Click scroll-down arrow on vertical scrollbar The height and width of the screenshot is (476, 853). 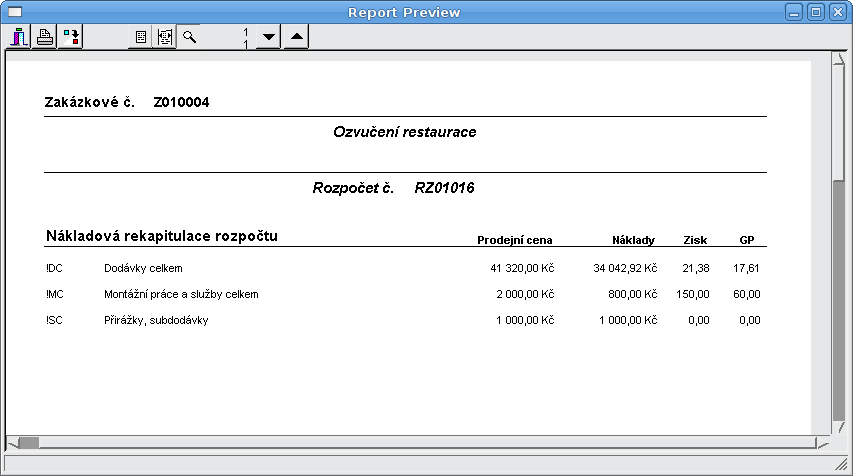coord(838,428)
